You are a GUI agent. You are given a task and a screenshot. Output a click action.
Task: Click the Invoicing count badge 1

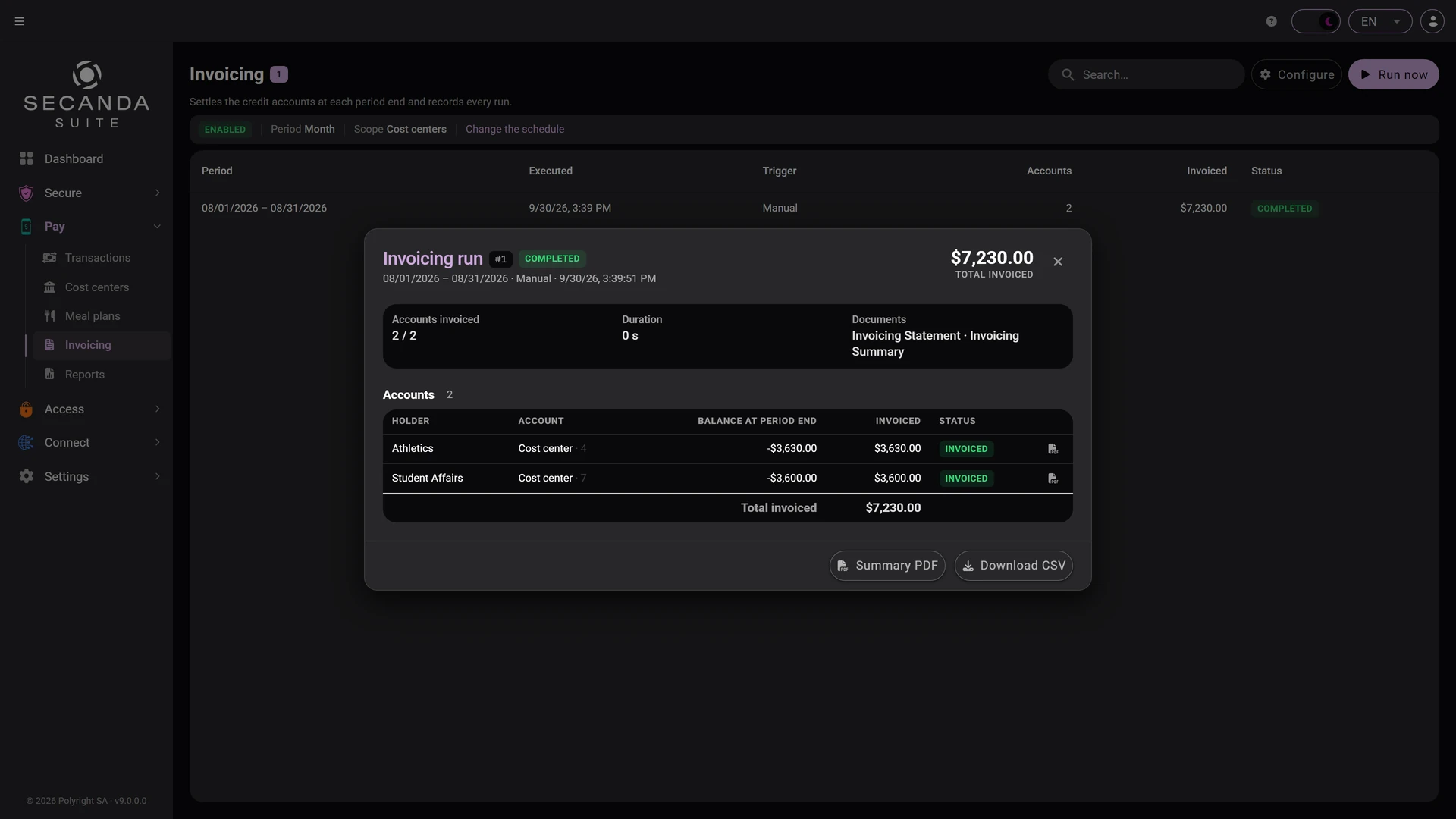(x=279, y=74)
